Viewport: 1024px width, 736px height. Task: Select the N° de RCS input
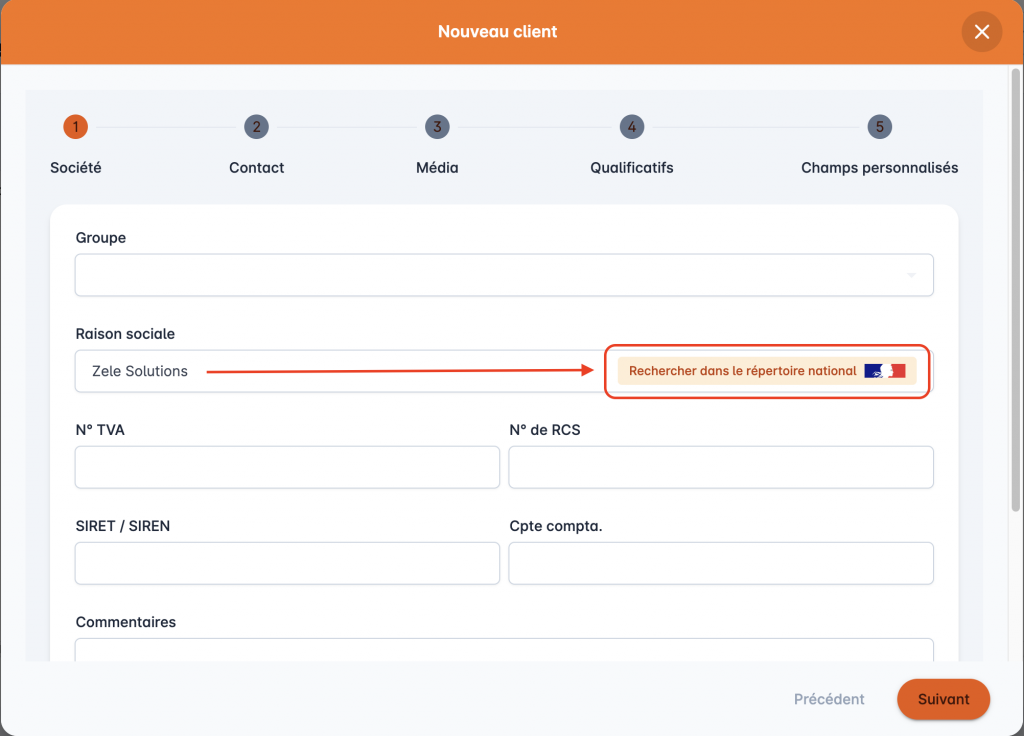tap(720, 467)
